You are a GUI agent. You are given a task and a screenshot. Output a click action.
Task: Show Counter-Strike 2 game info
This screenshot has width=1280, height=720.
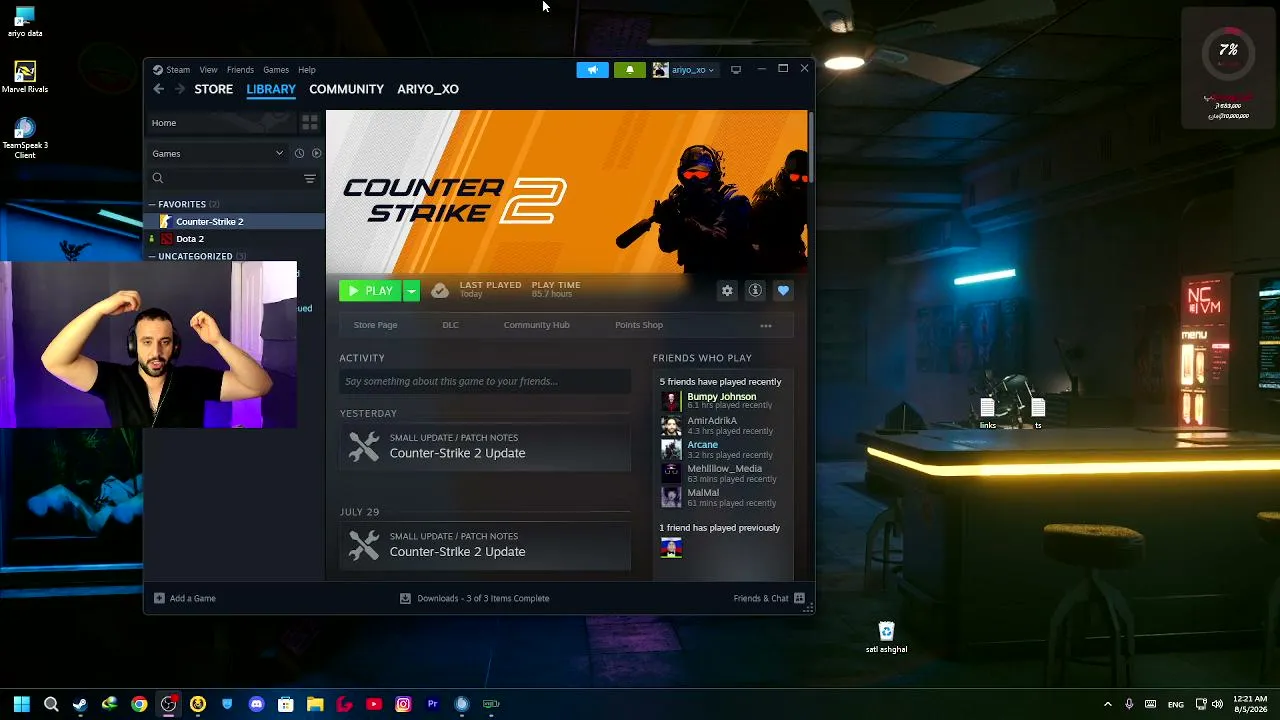755,291
